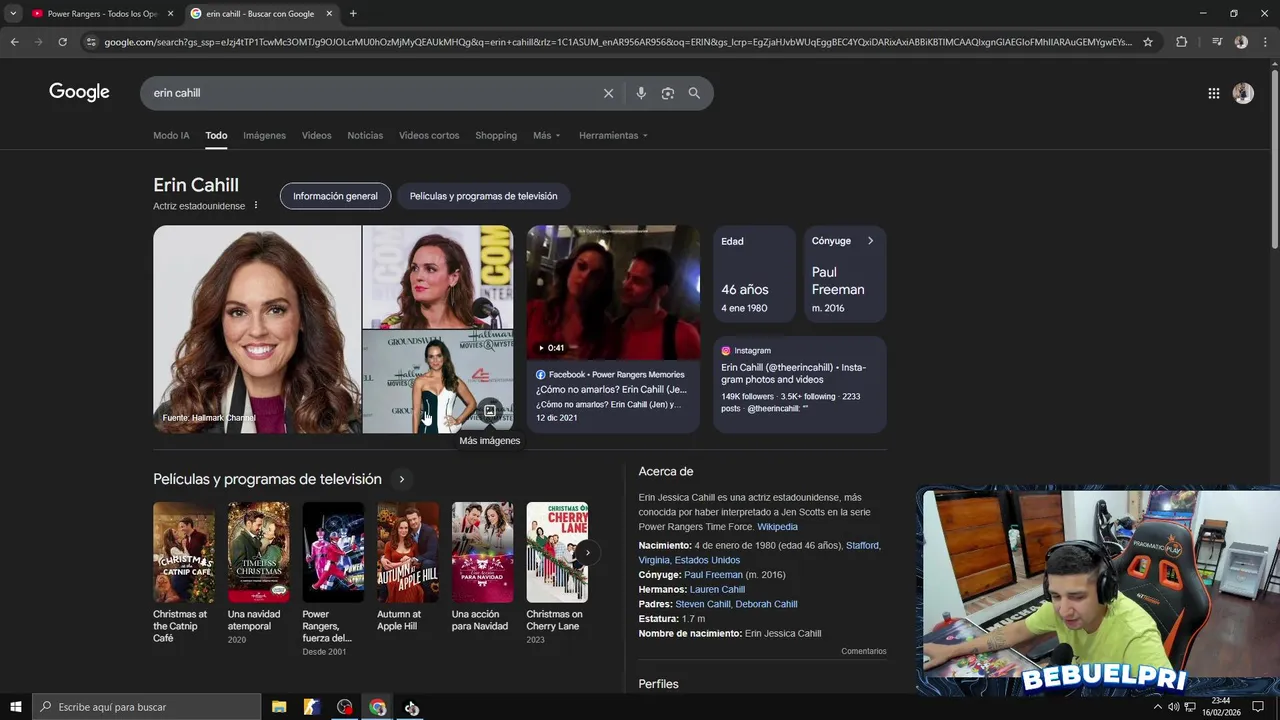The image size is (1280, 720).
Task: Open the Lauren Cahill sibling link
Action: (717, 590)
